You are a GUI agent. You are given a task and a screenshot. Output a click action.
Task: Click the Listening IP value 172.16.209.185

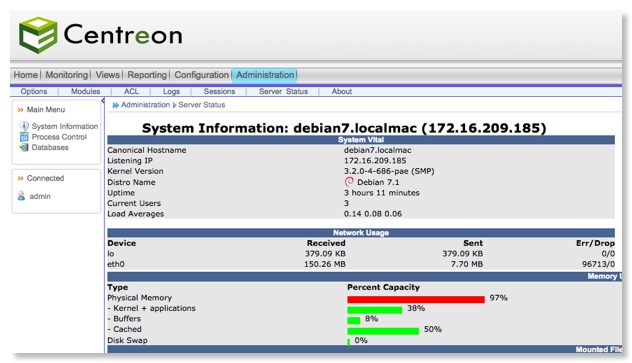click(375, 160)
